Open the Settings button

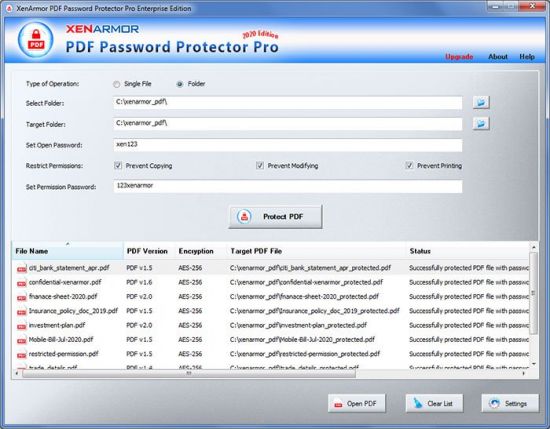pyautogui.click(x=510, y=403)
